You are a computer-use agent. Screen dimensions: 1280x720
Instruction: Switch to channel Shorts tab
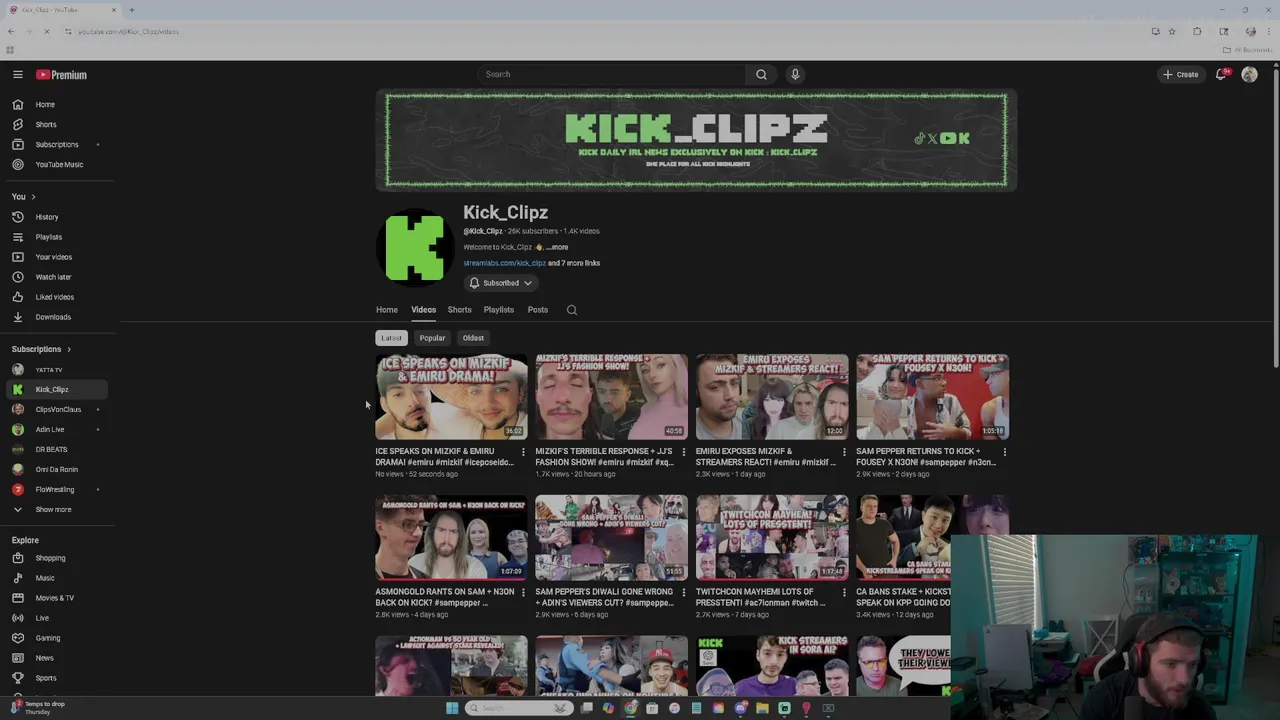coord(459,310)
